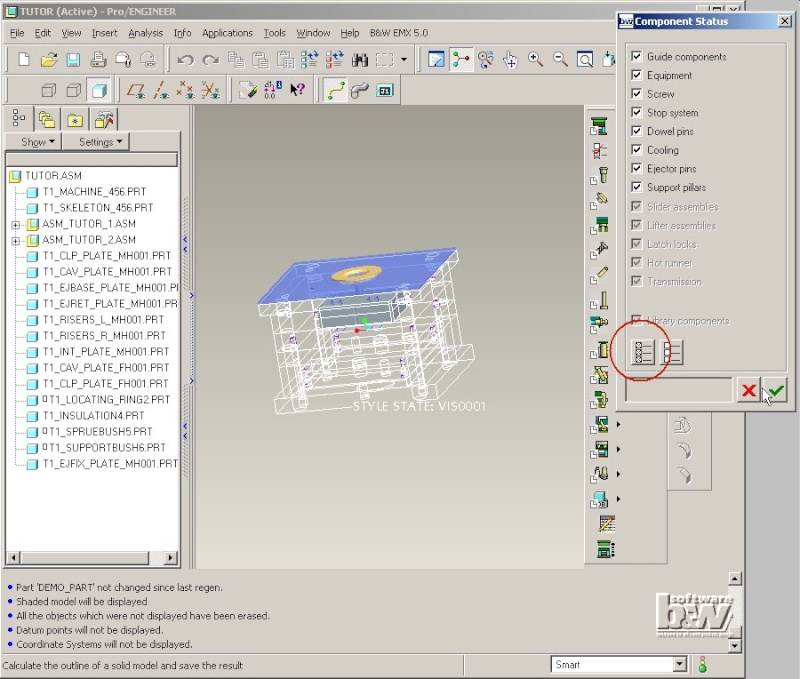Toggle the spin center icon

pos(461,60)
